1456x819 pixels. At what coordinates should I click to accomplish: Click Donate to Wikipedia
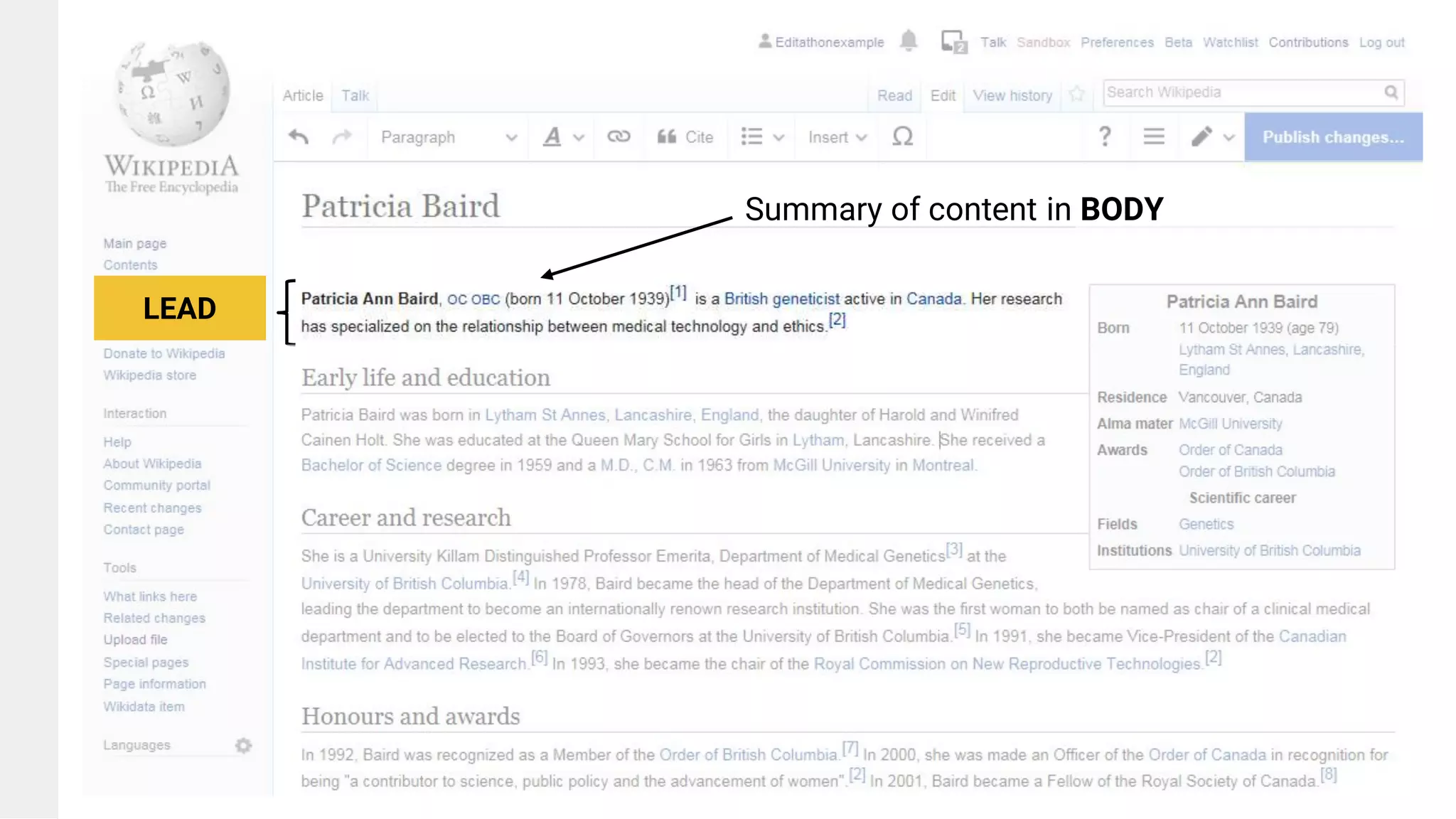point(164,353)
